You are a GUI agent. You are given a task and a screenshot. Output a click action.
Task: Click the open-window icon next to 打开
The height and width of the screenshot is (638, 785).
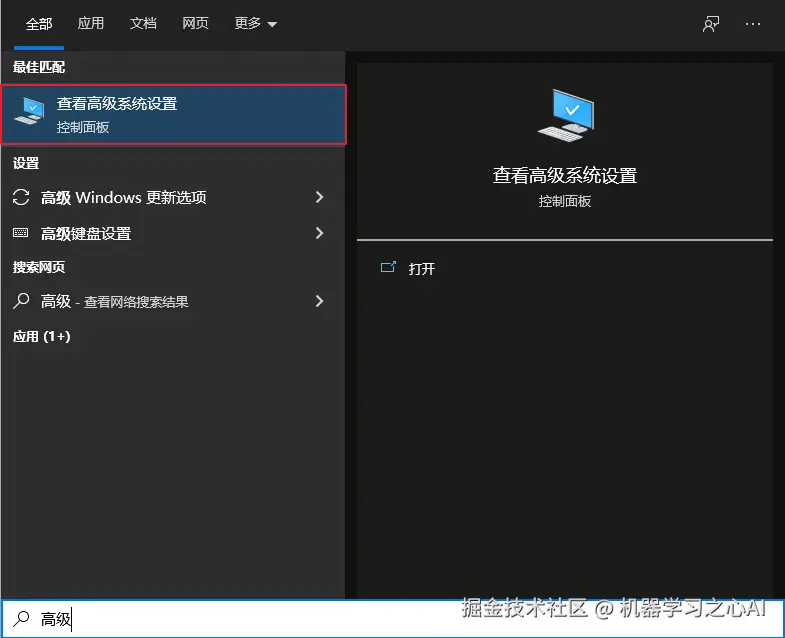click(x=388, y=267)
